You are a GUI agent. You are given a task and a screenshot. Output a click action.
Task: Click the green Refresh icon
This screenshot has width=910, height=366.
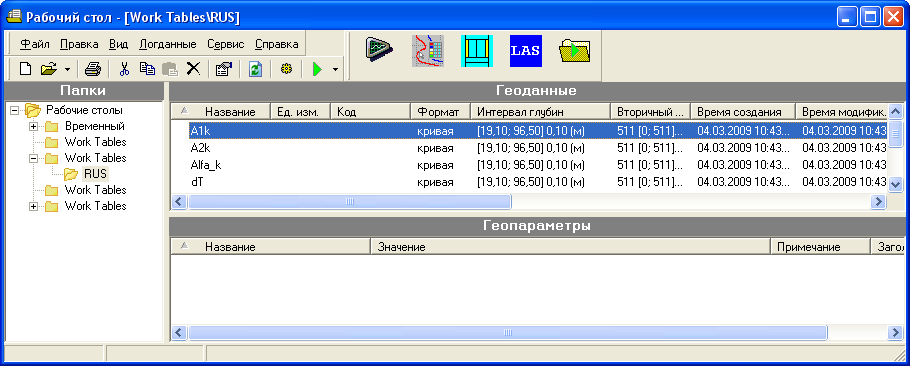point(256,69)
